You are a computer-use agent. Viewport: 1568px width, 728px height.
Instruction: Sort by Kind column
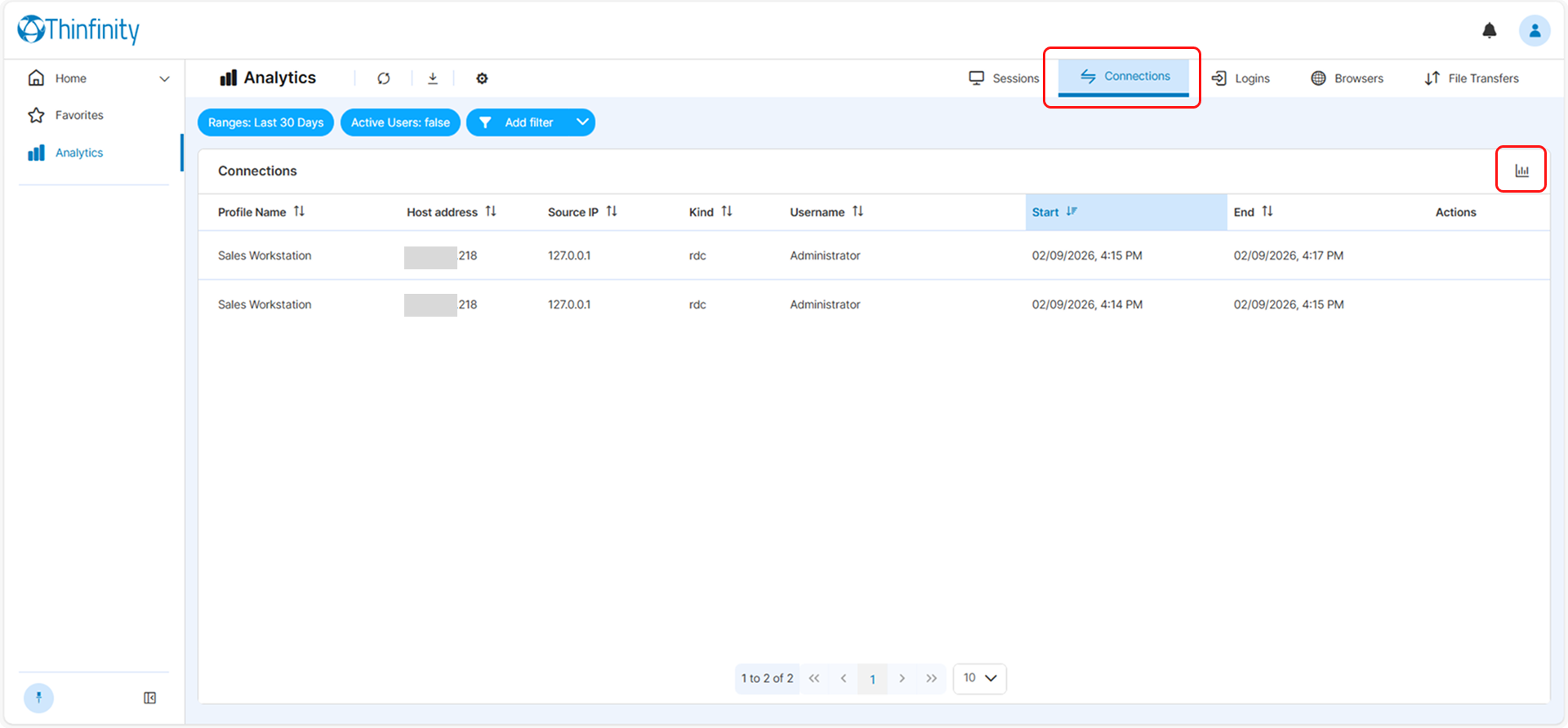click(727, 211)
